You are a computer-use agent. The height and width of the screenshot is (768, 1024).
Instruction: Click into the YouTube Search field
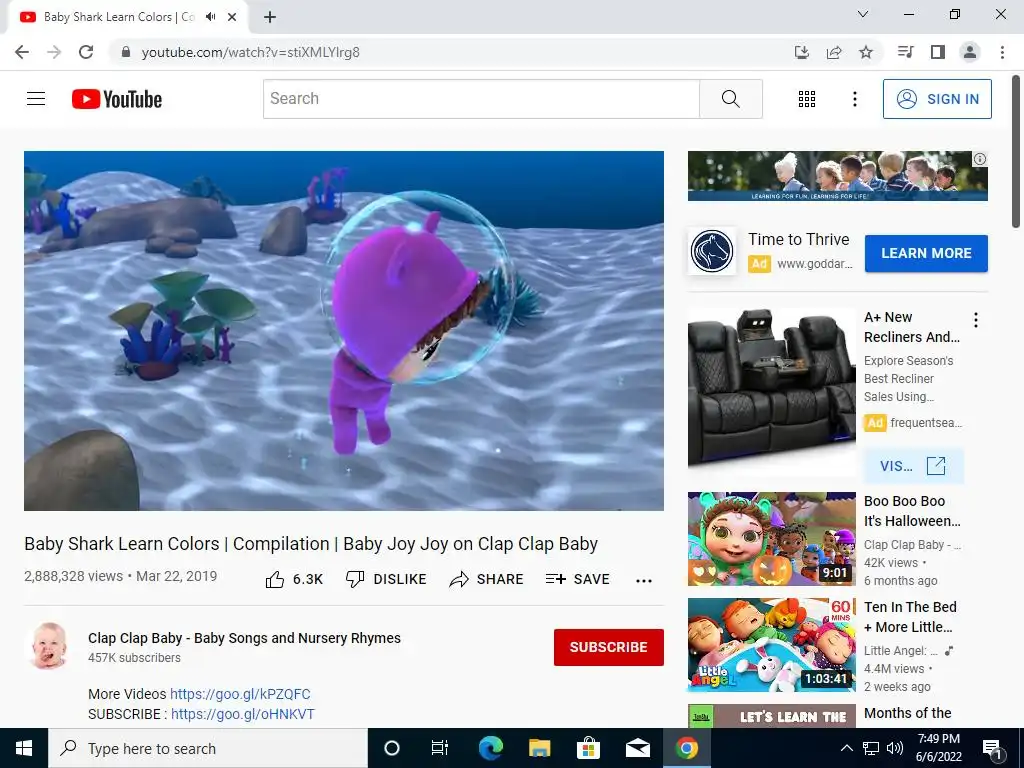pos(481,99)
